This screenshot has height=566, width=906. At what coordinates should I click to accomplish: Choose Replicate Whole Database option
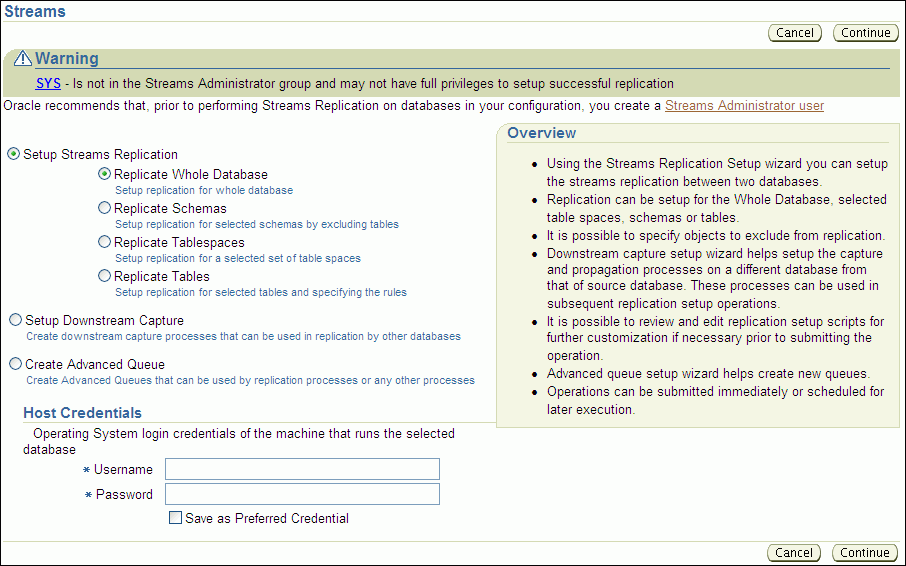[105, 174]
